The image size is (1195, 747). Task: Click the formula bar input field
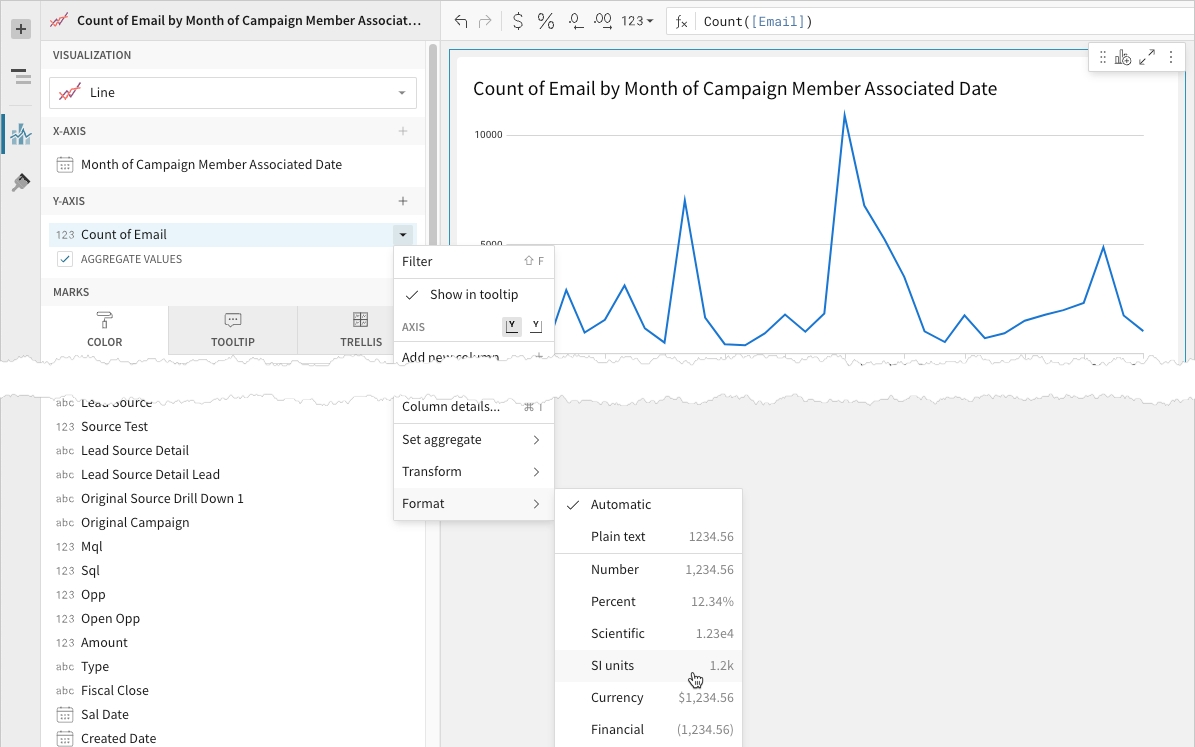click(x=940, y=21)
